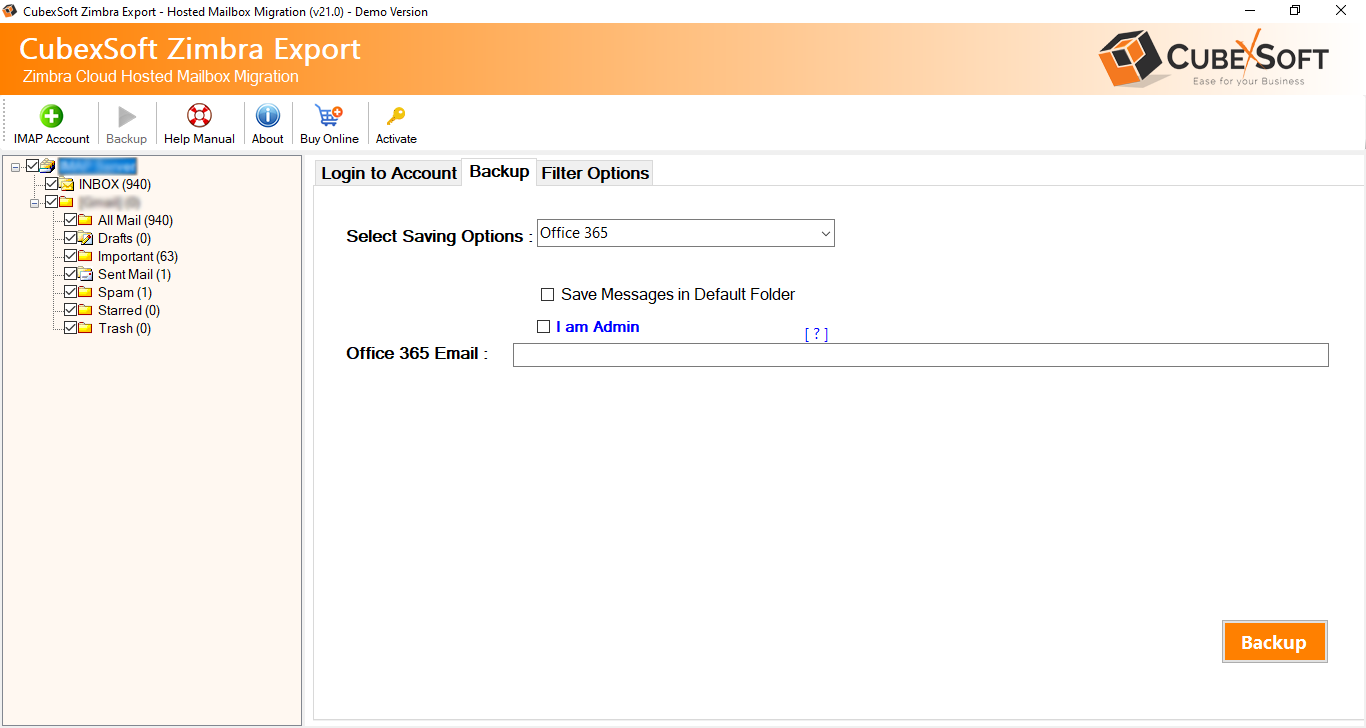Select Trash (0) tree row text
1366x728 pixels.
point(125,328)
